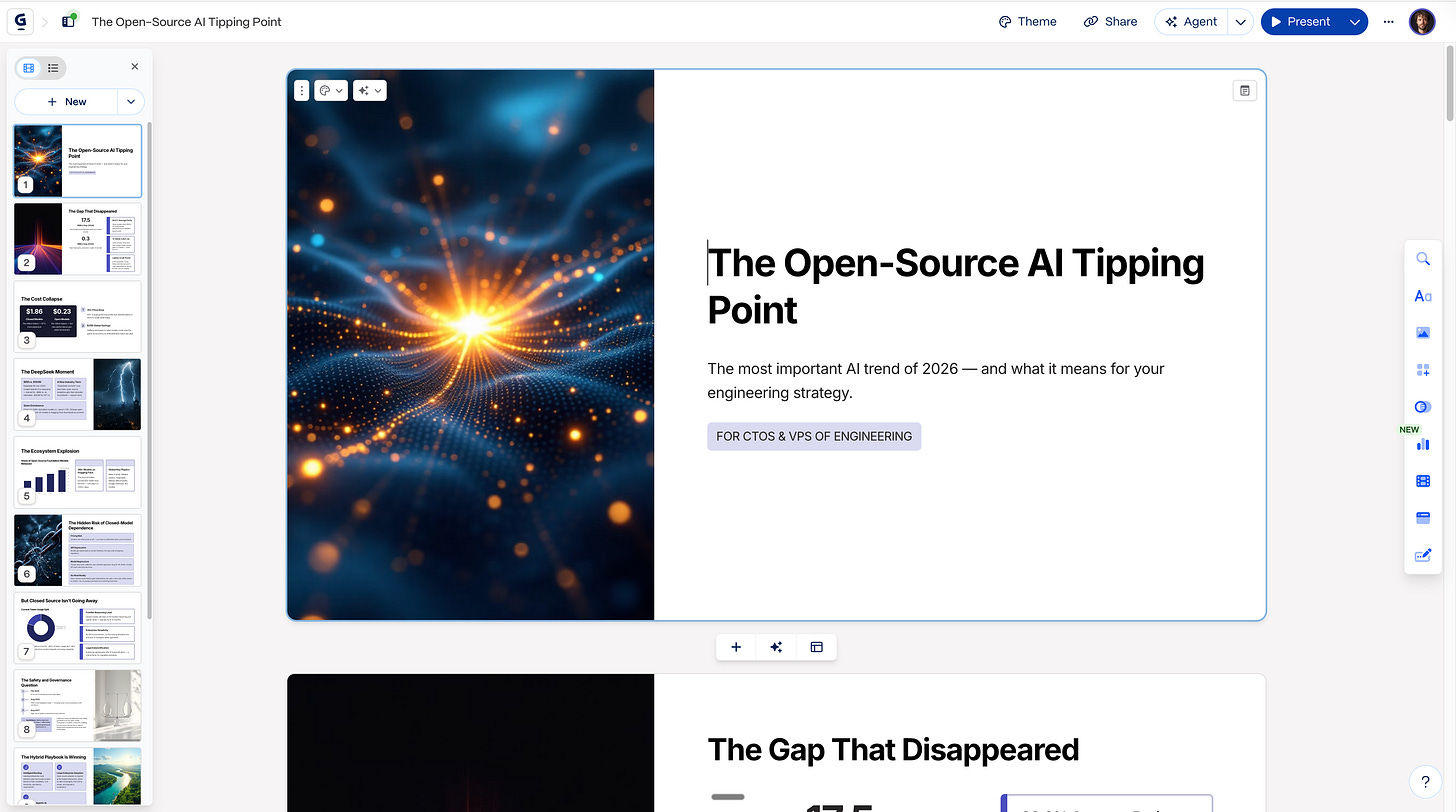Image resolution: width=1456 pixels, height=812 pixels.
Task: Add a new card with New button
Action: (66, 102)
